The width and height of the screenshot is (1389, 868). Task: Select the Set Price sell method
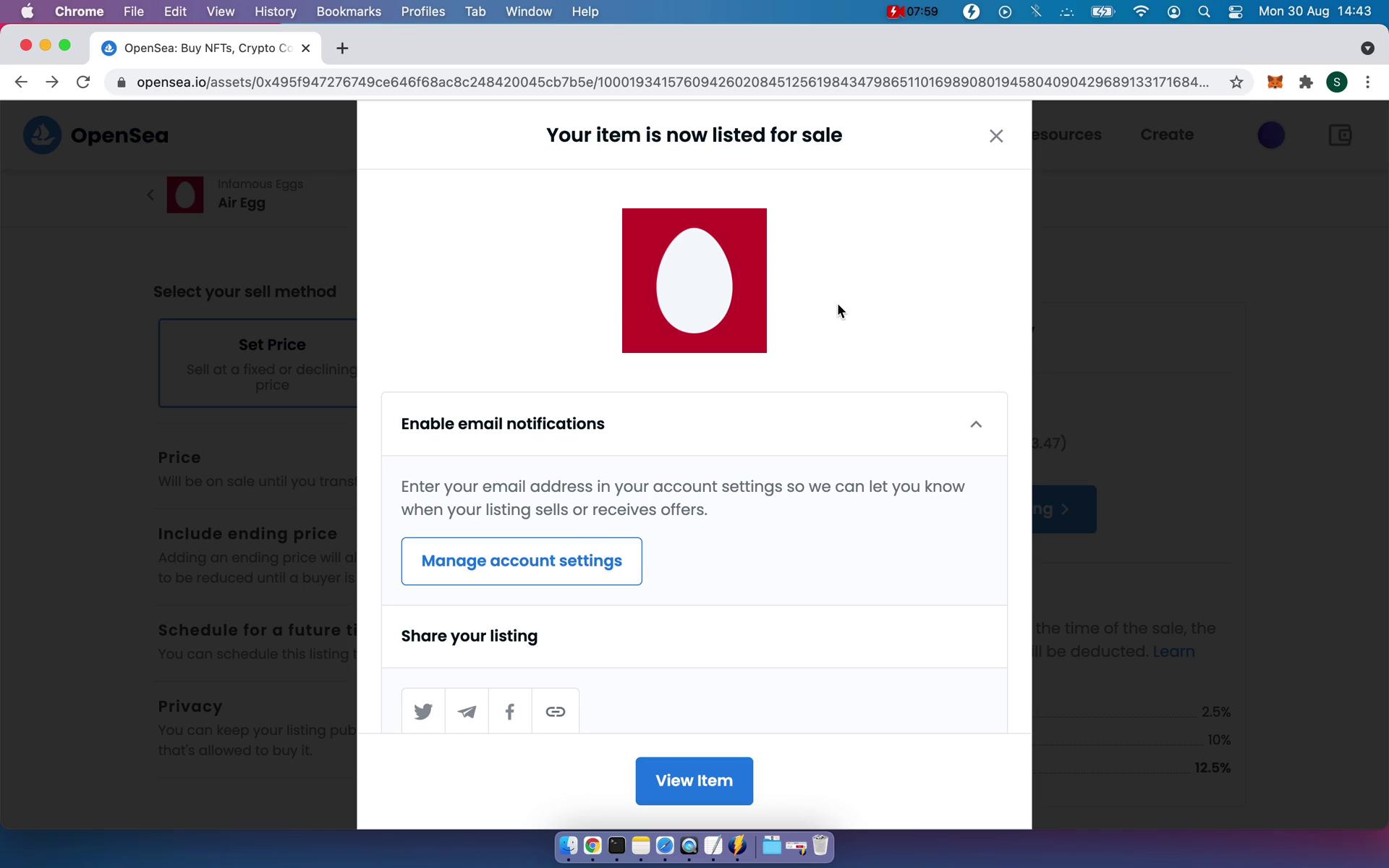click(271, 363)
